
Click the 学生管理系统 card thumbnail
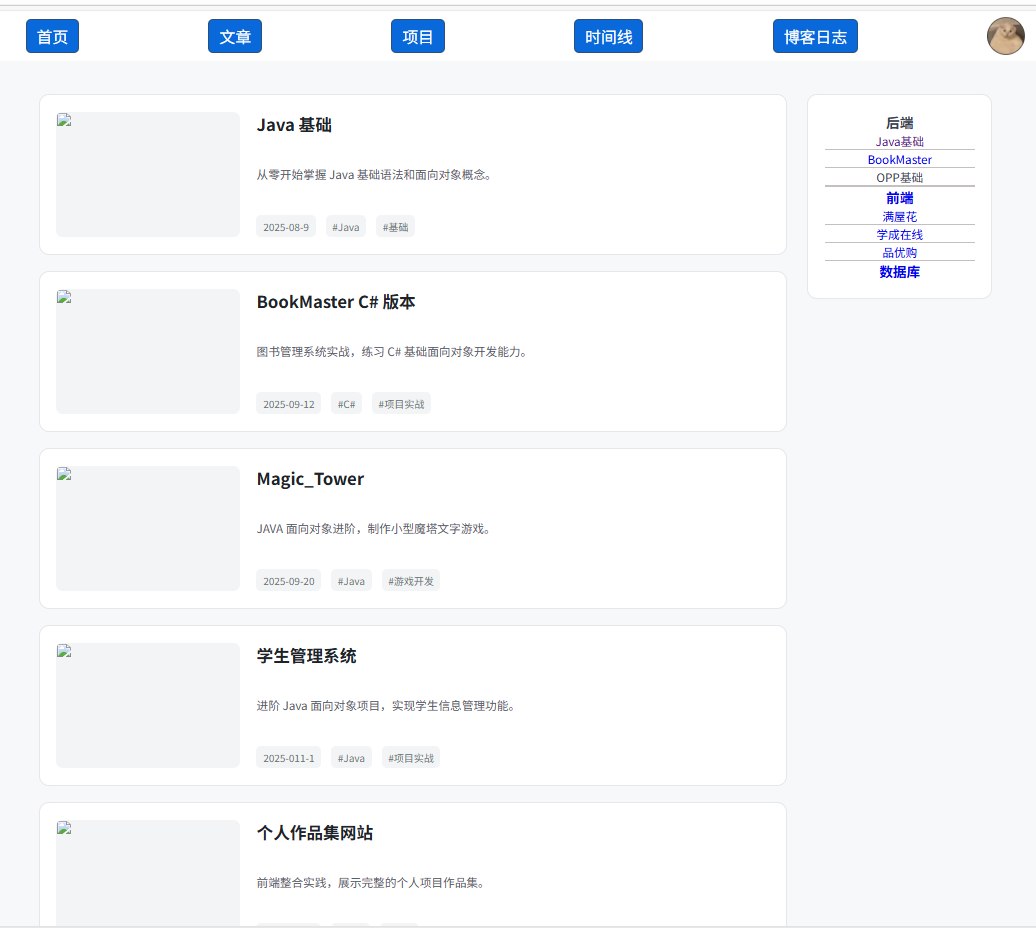[148, 705]
